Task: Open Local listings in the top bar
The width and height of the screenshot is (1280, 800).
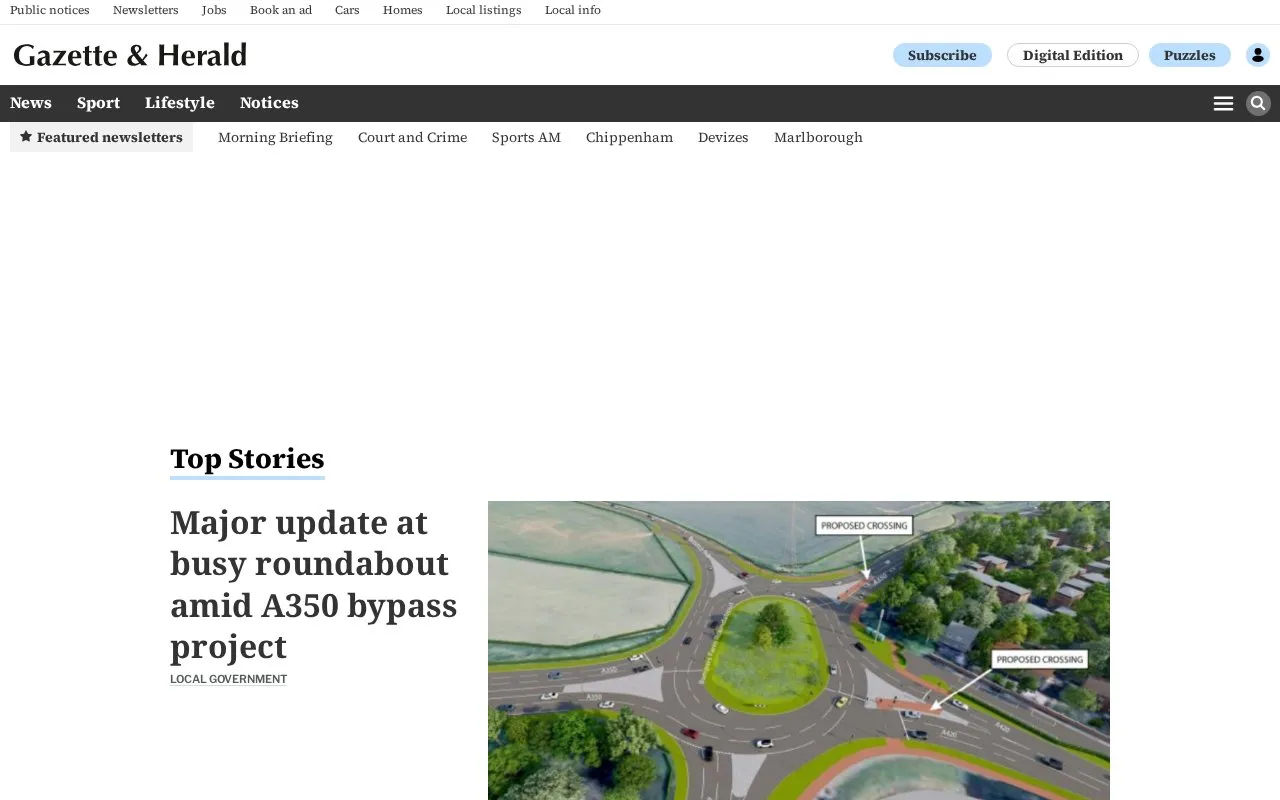Action: coord(484,10)
